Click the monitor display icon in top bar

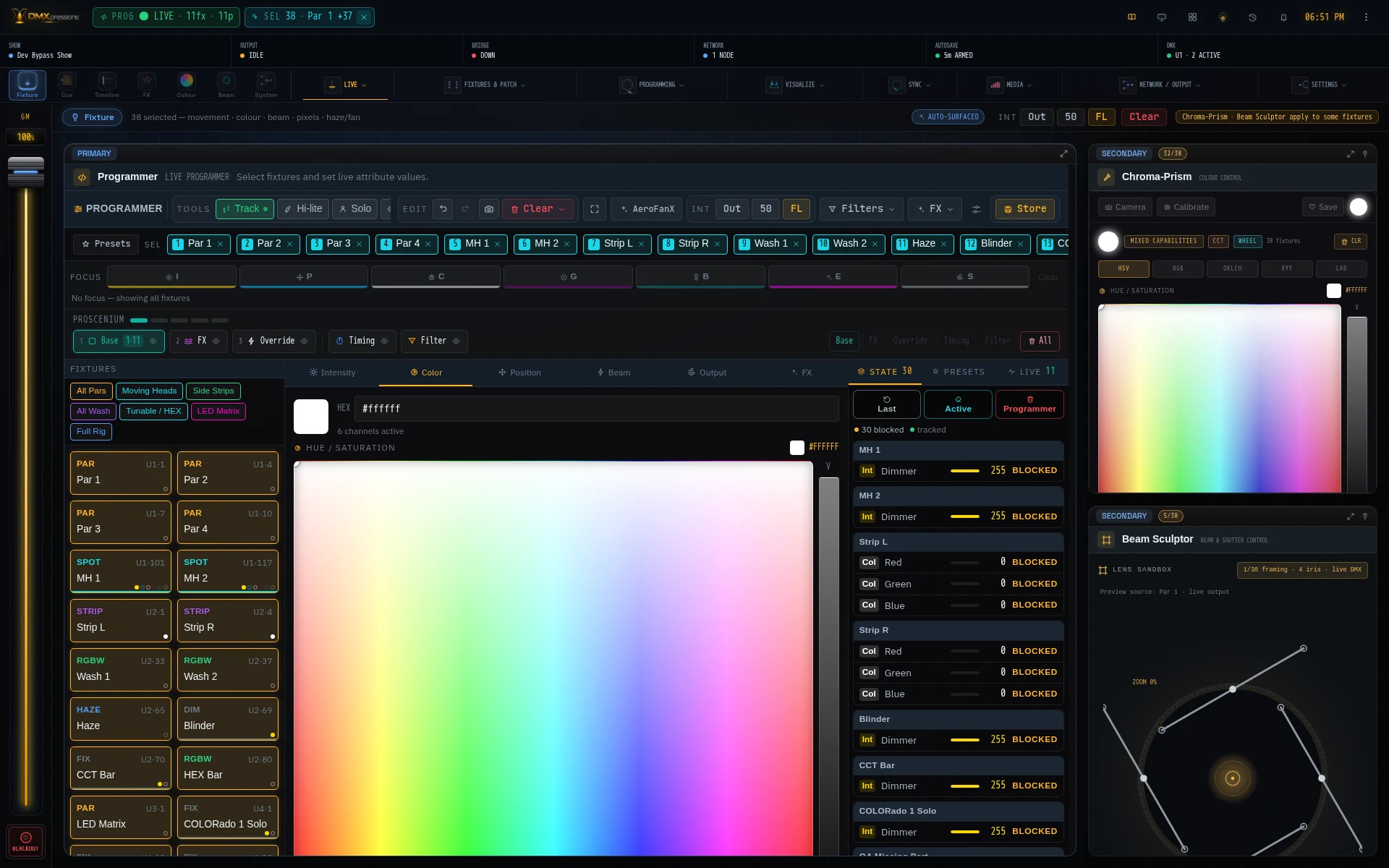click(x=1162, y=17)
